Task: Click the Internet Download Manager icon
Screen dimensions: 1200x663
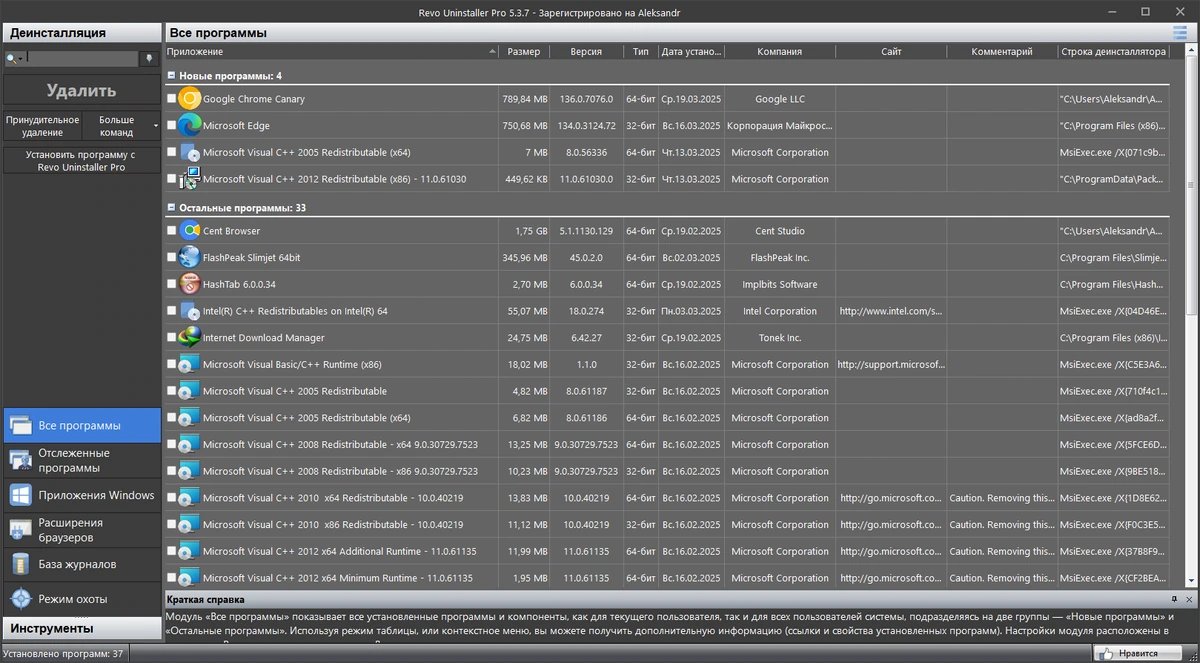Action: (190, 338)
